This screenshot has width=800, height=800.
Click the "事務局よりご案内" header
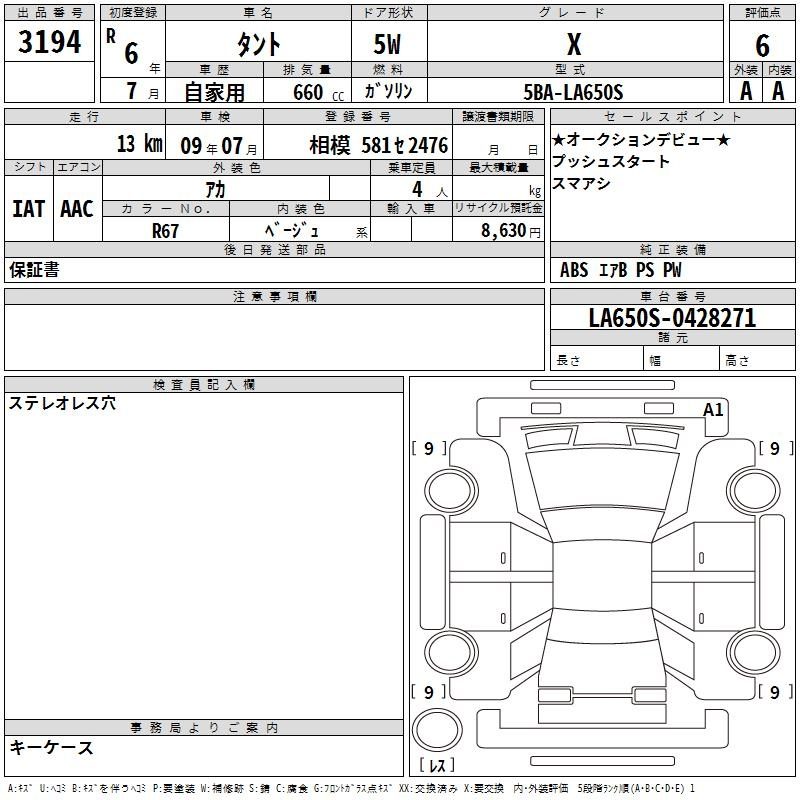pos(204,728)
